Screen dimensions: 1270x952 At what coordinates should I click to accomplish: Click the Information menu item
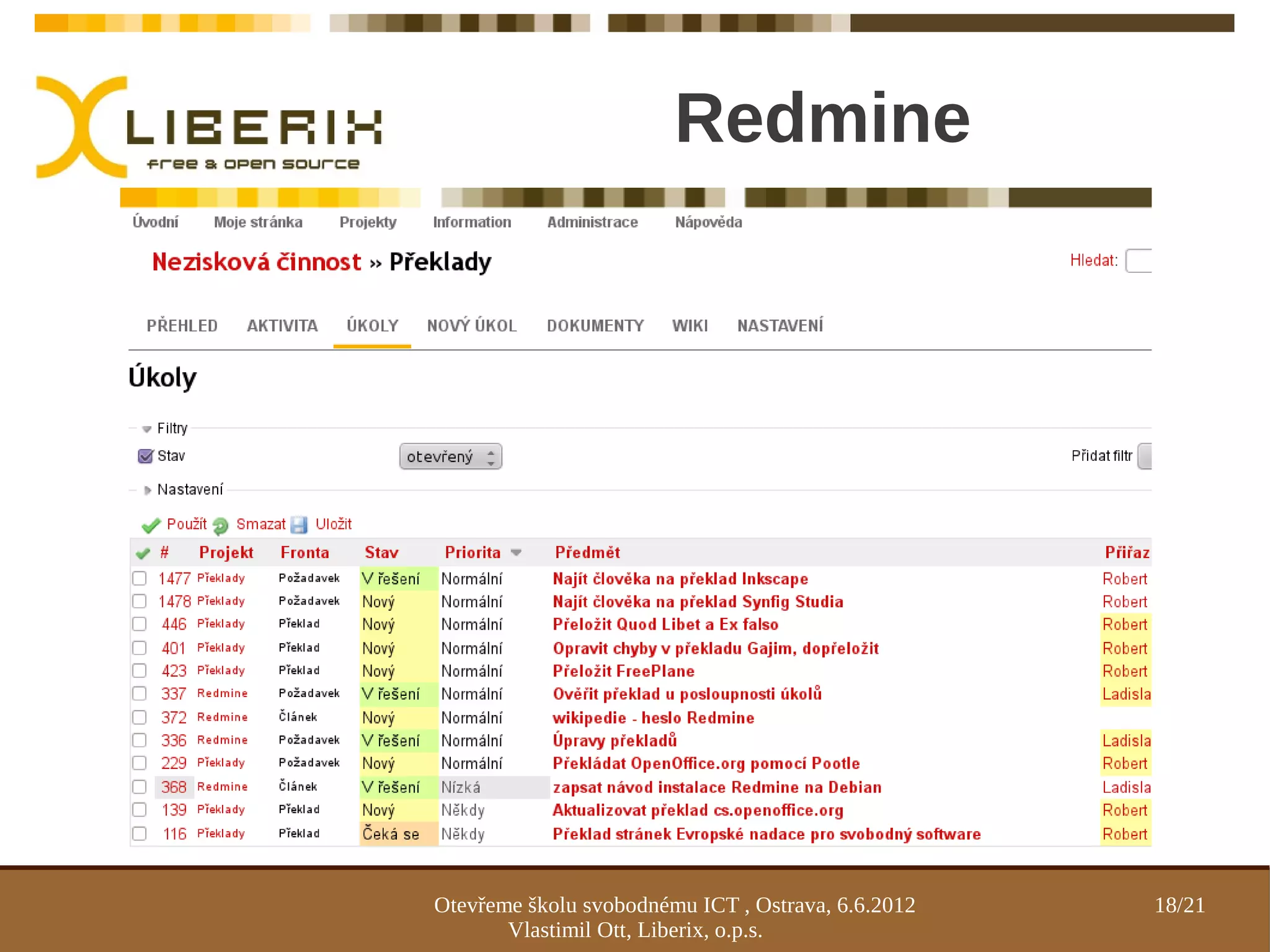472,222
